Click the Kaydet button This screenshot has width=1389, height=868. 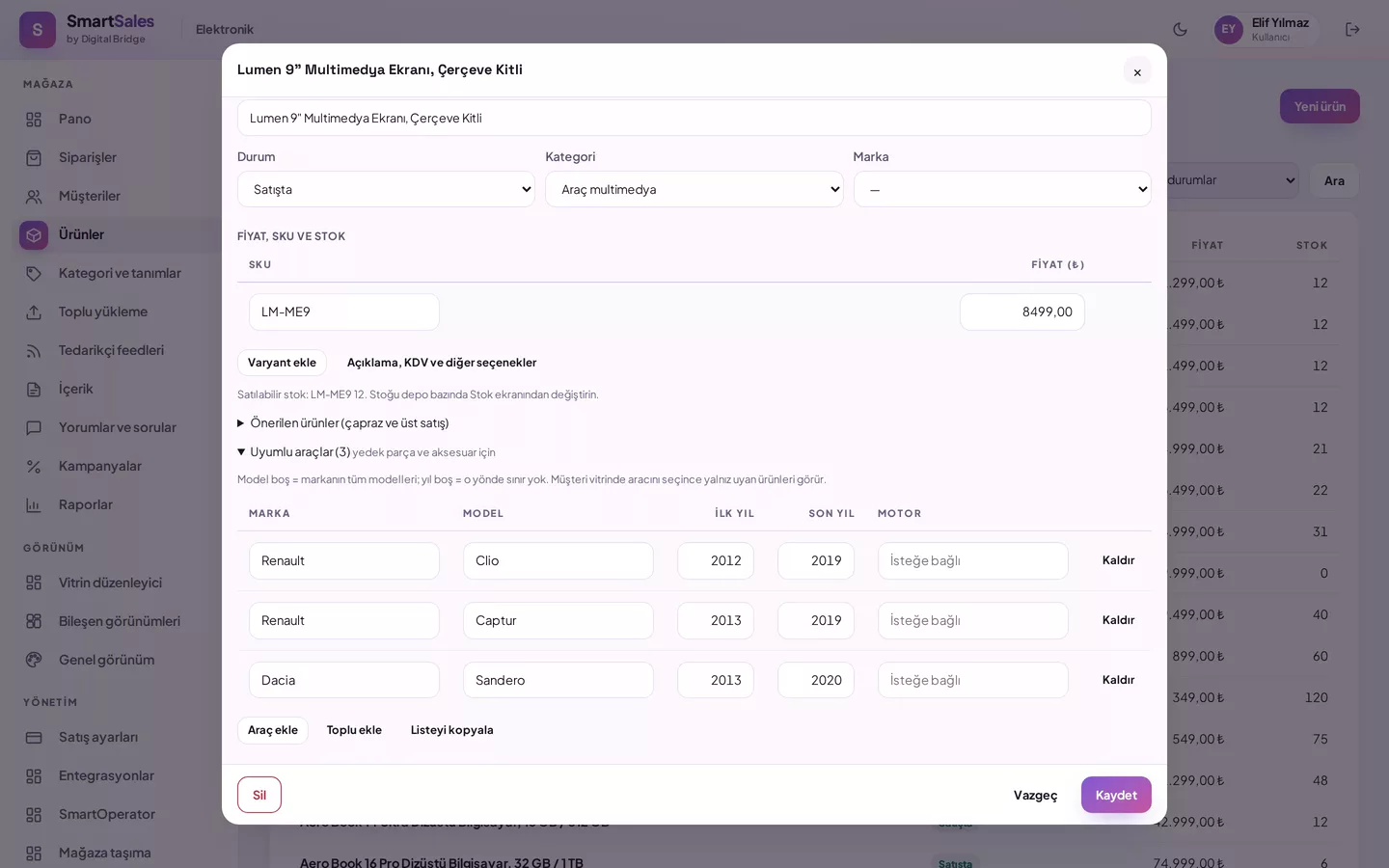tap(1116, 795)
